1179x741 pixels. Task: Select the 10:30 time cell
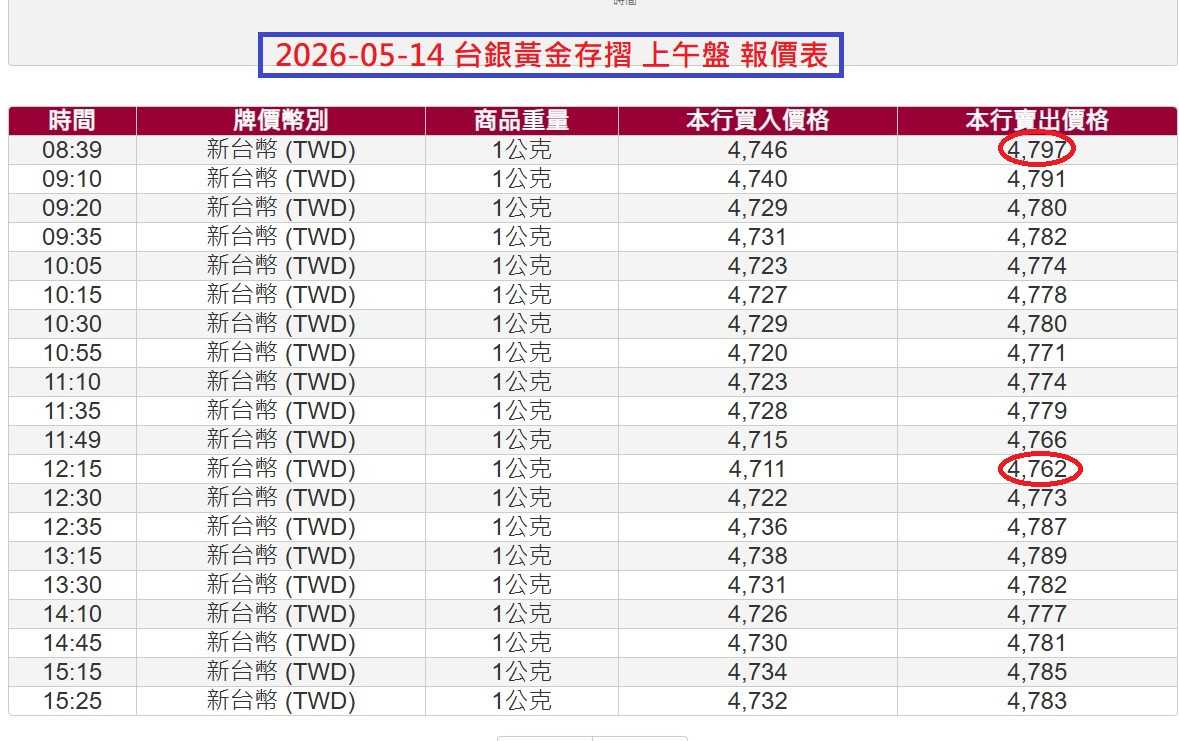[x=72, y=323]
